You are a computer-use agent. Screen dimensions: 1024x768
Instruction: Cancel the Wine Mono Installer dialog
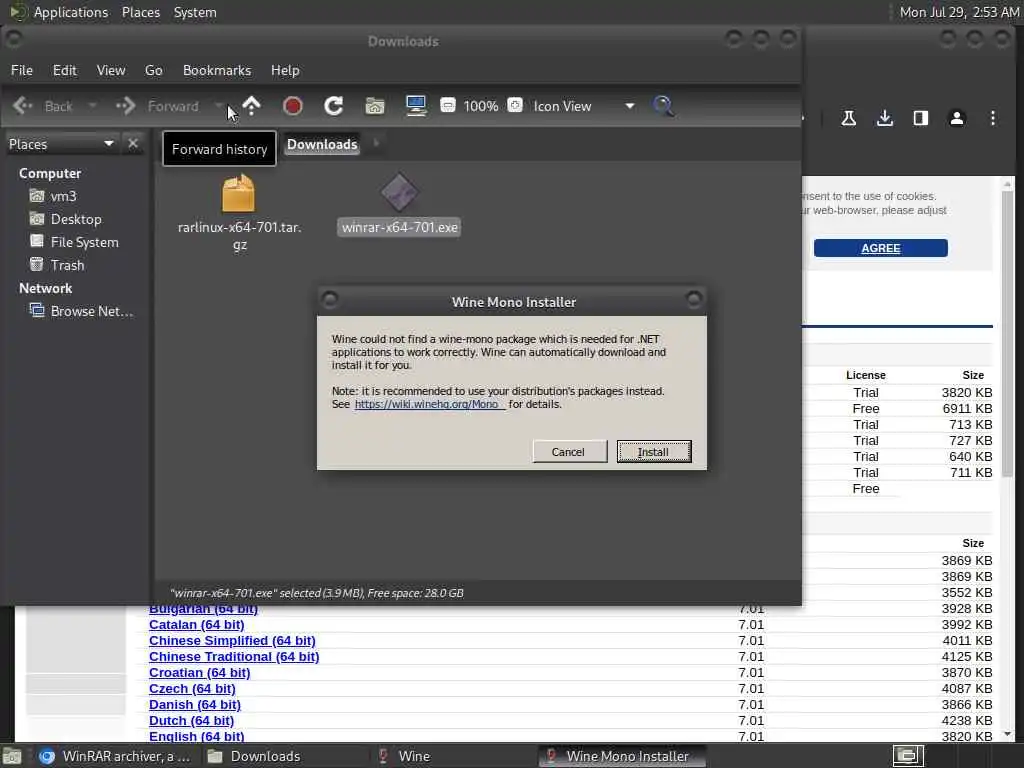[x=569, y=451]
